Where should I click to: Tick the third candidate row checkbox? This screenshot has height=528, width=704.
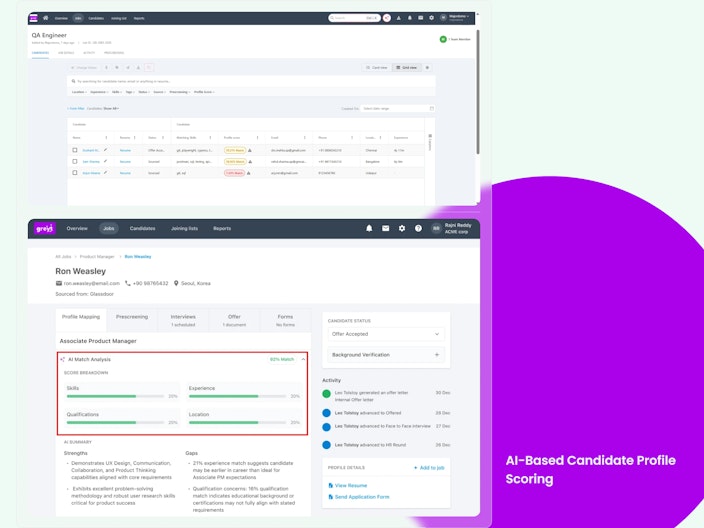[x=75, y=172]
